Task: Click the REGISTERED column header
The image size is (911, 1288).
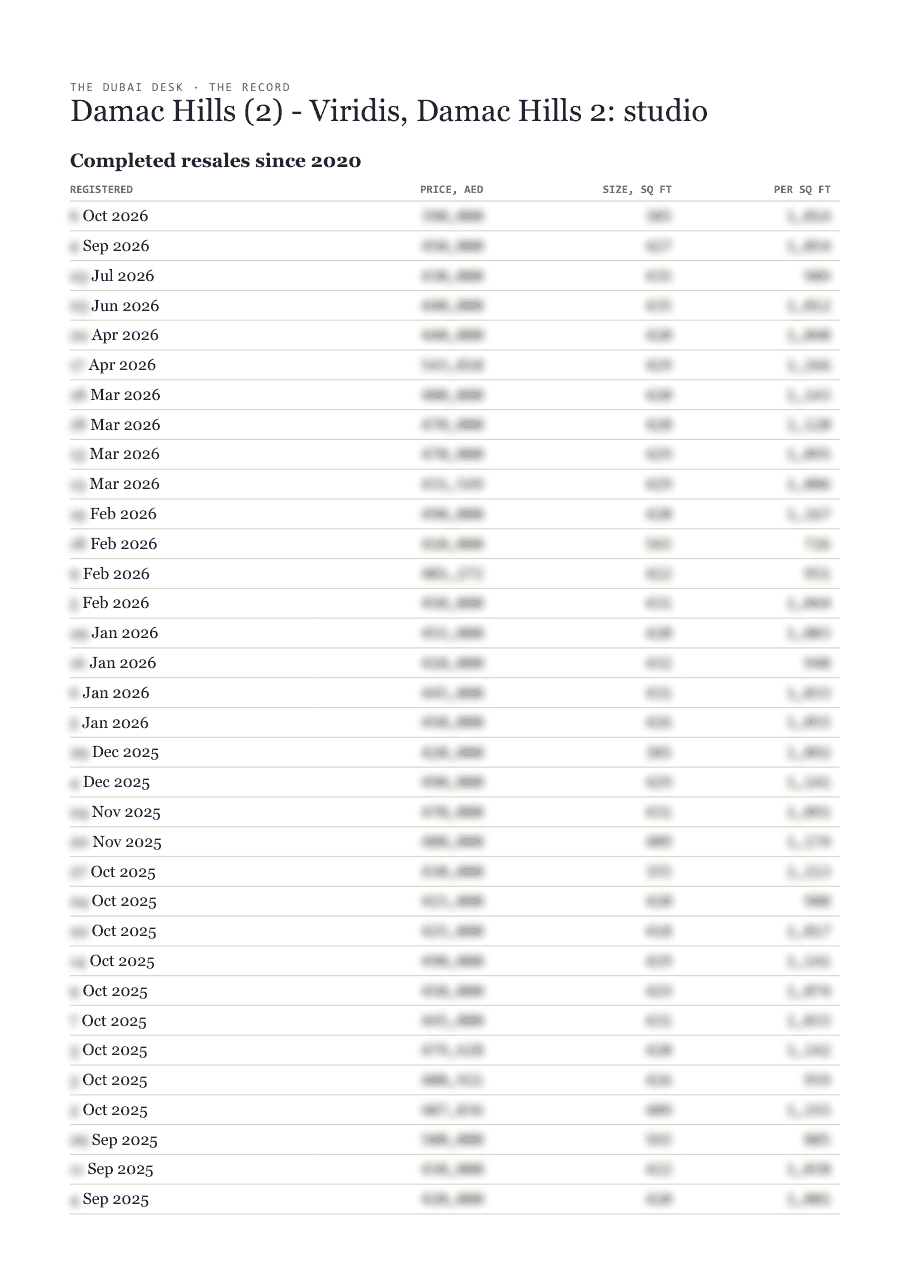Action: (x=101, y=189)
